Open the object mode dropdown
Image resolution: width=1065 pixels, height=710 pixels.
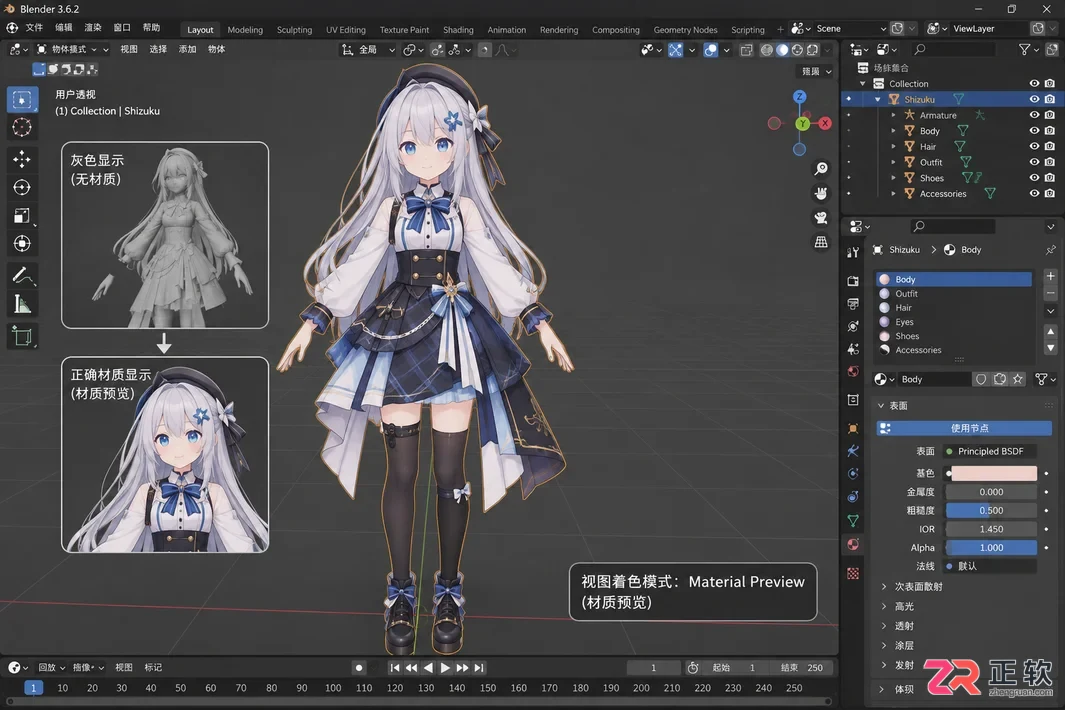pyautogui.click(x=73, y=49)
